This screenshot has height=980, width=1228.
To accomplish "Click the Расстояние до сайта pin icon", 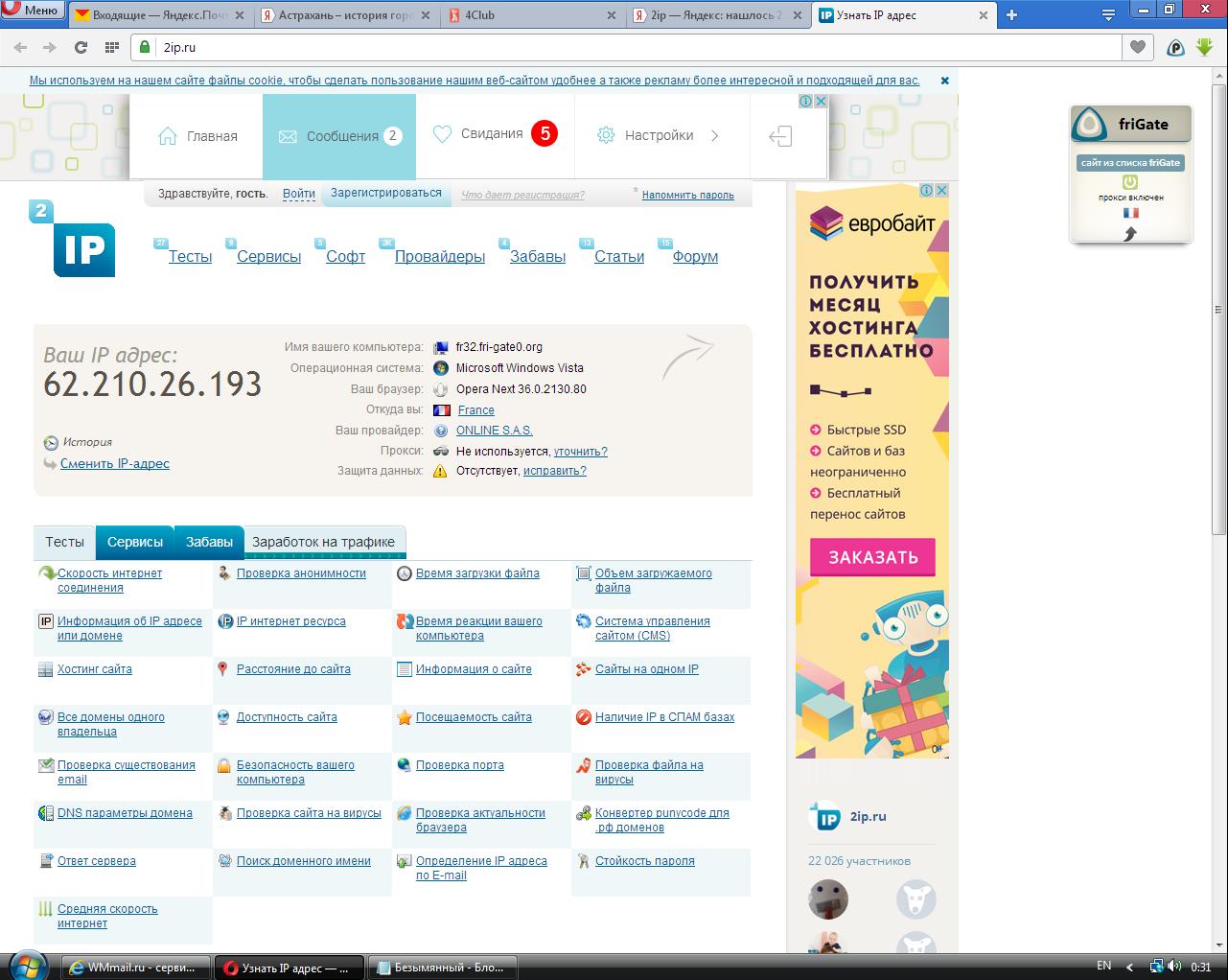I will 222,669.
